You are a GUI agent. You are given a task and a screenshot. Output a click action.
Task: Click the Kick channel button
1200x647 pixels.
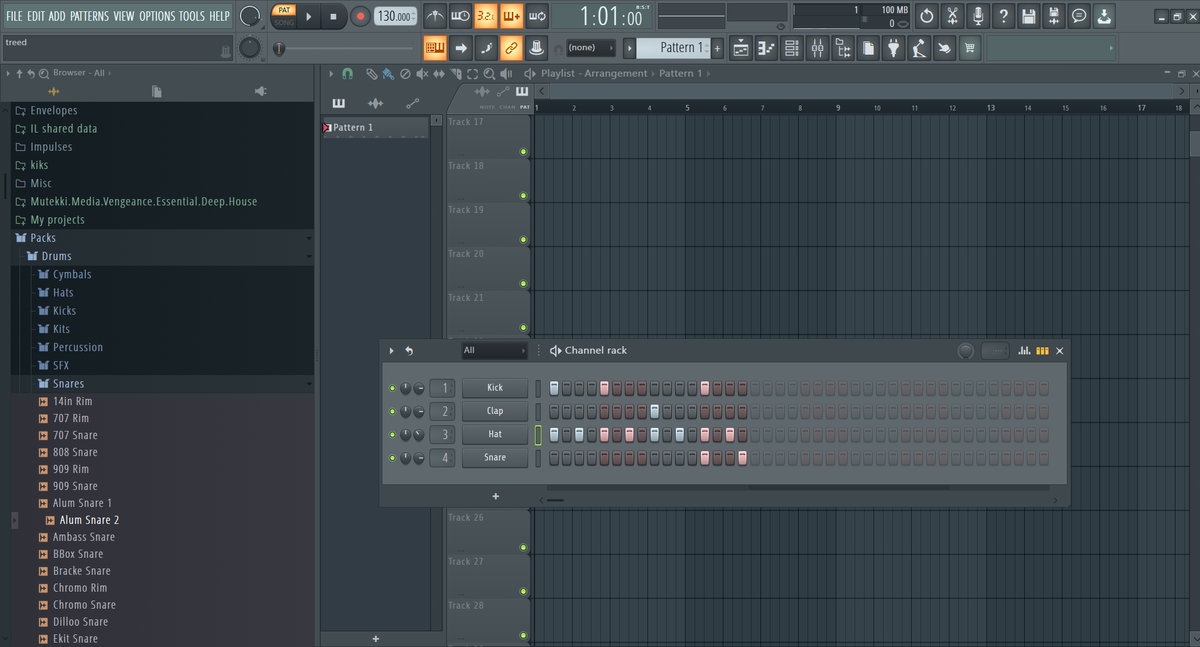(x=495, y=388)
